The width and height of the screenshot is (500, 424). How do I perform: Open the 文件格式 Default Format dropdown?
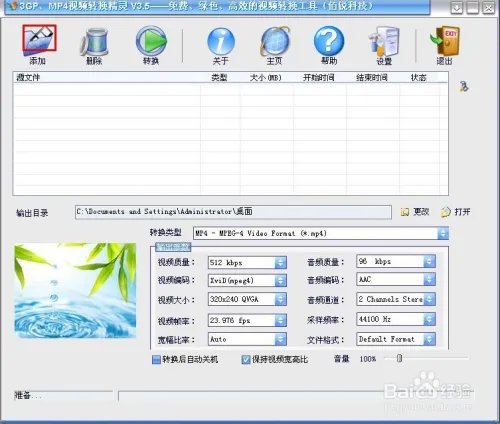coord(429,339)
